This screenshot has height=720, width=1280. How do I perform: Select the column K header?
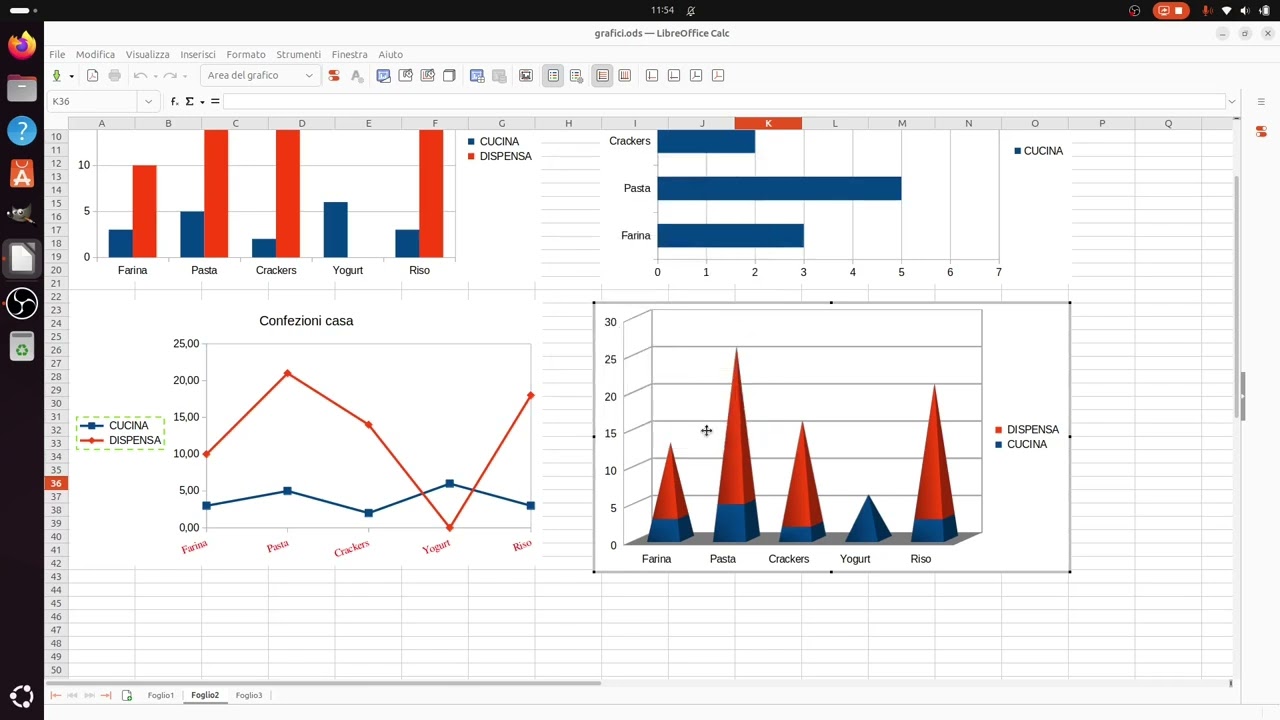click(768, 123)
